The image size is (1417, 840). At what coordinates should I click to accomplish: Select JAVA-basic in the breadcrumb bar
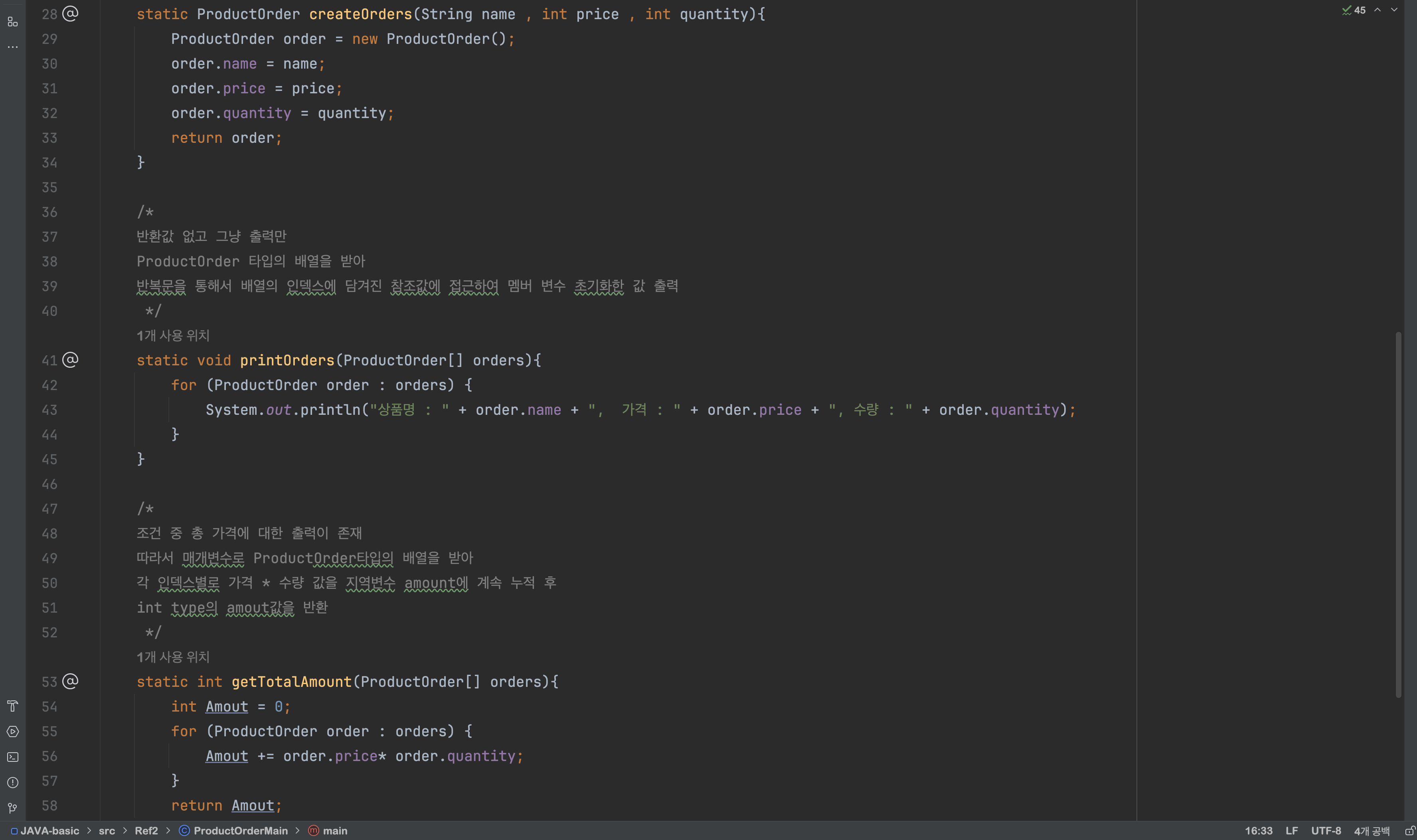pos(50,831)
